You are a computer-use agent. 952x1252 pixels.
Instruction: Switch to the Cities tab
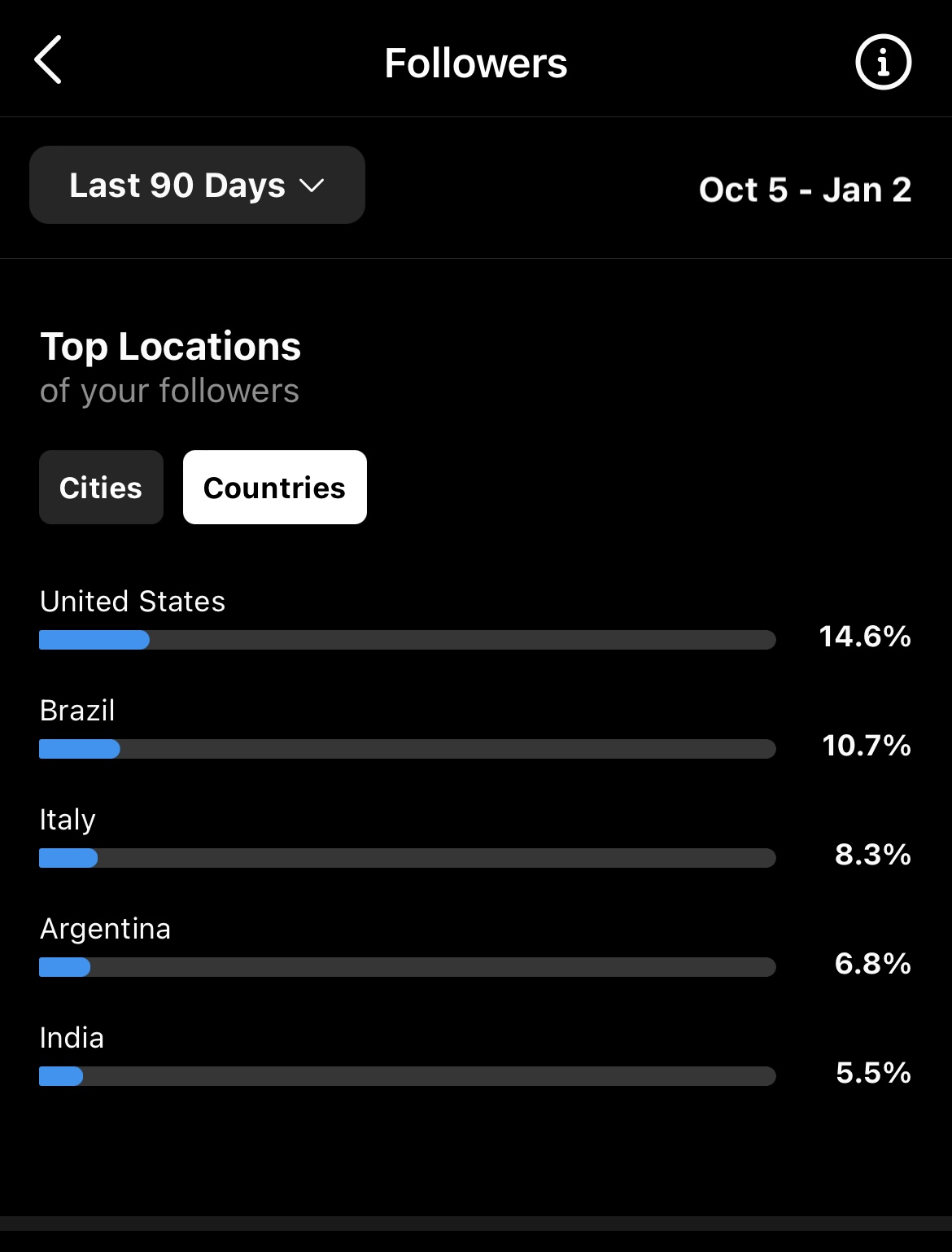tap(101, 488)
